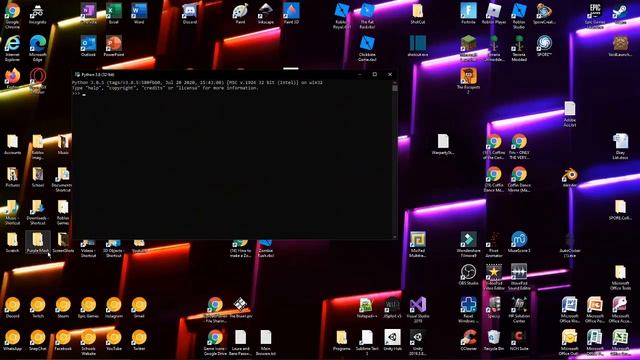Launch the SPORE shortcut
The width and height of the screenshot is (640, 360).
pyautogui.click(x=544, y=46)
